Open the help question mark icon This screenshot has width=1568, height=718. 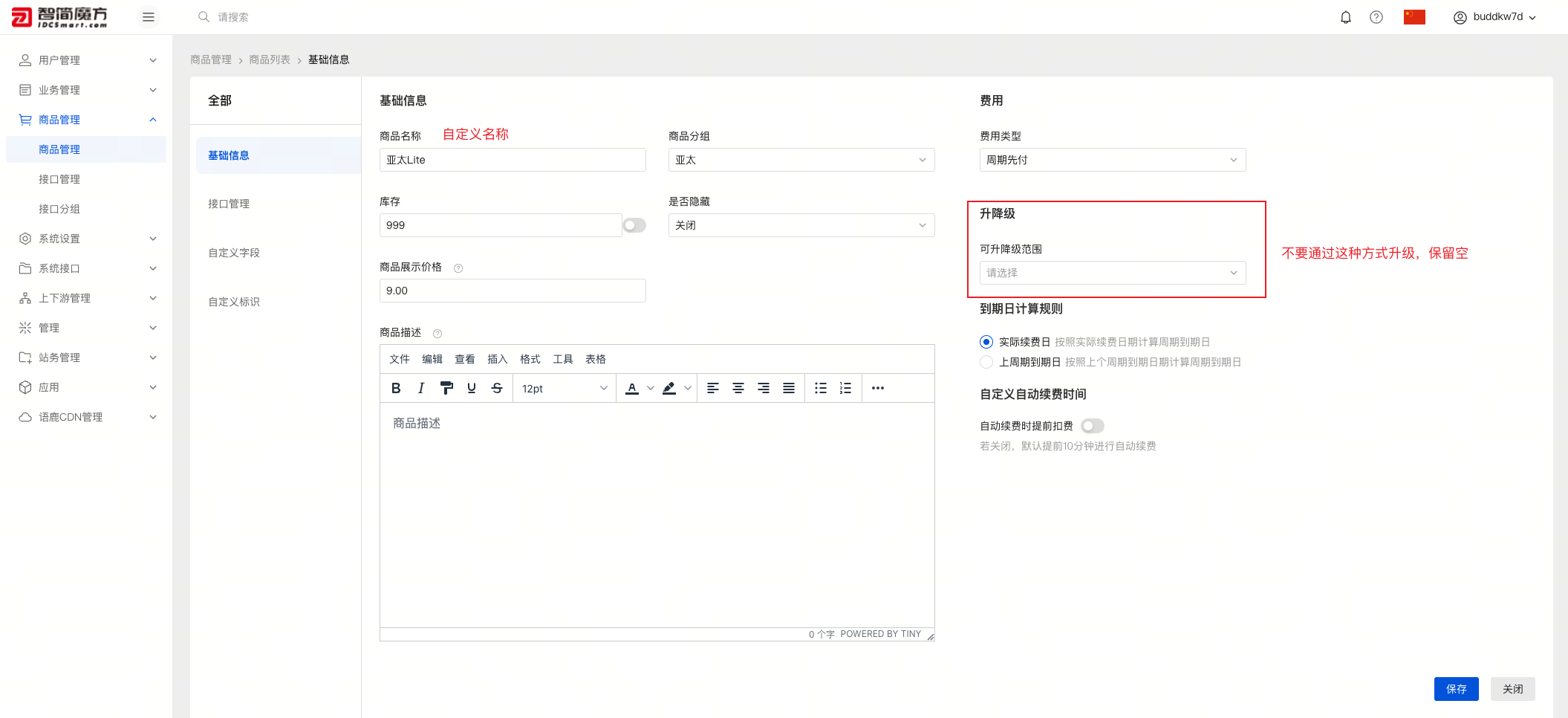[x=1376, y=17]
